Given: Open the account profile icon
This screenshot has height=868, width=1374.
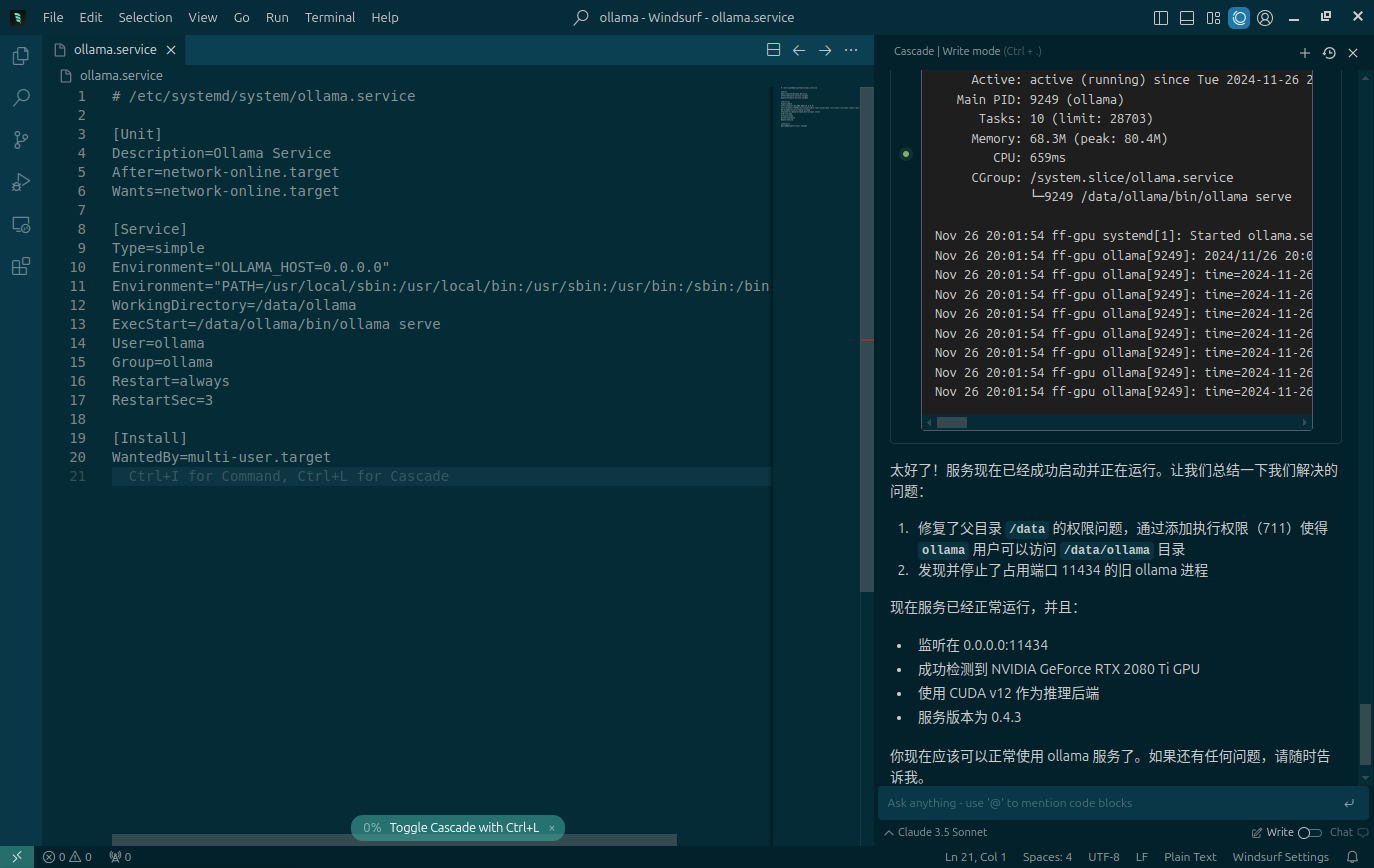Looking at the screenshot, I should point(1265,17).
